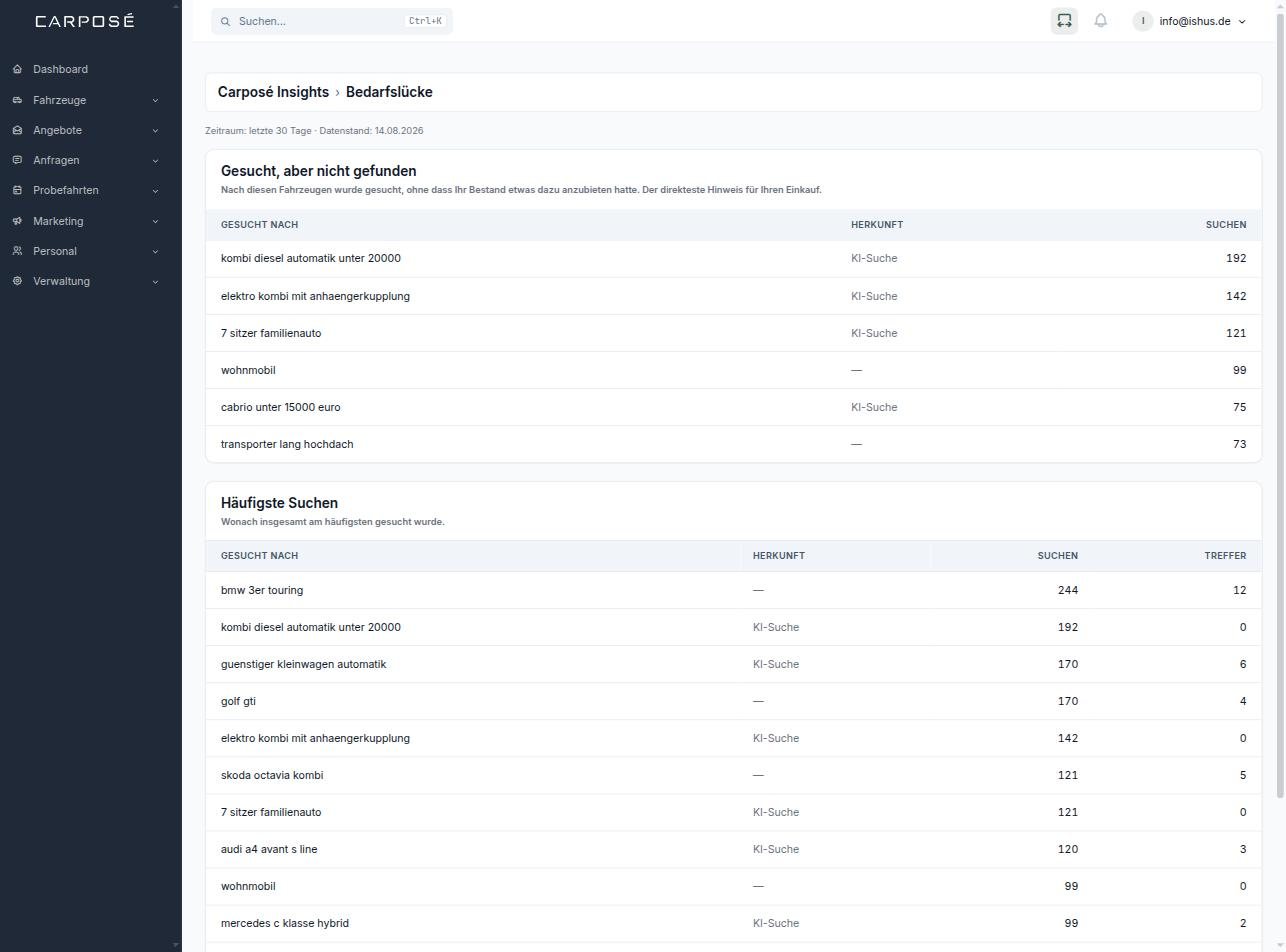Click the Fahrzeuge car icon
Viewport: 1286px width, 952px height.
pos(17,100)
